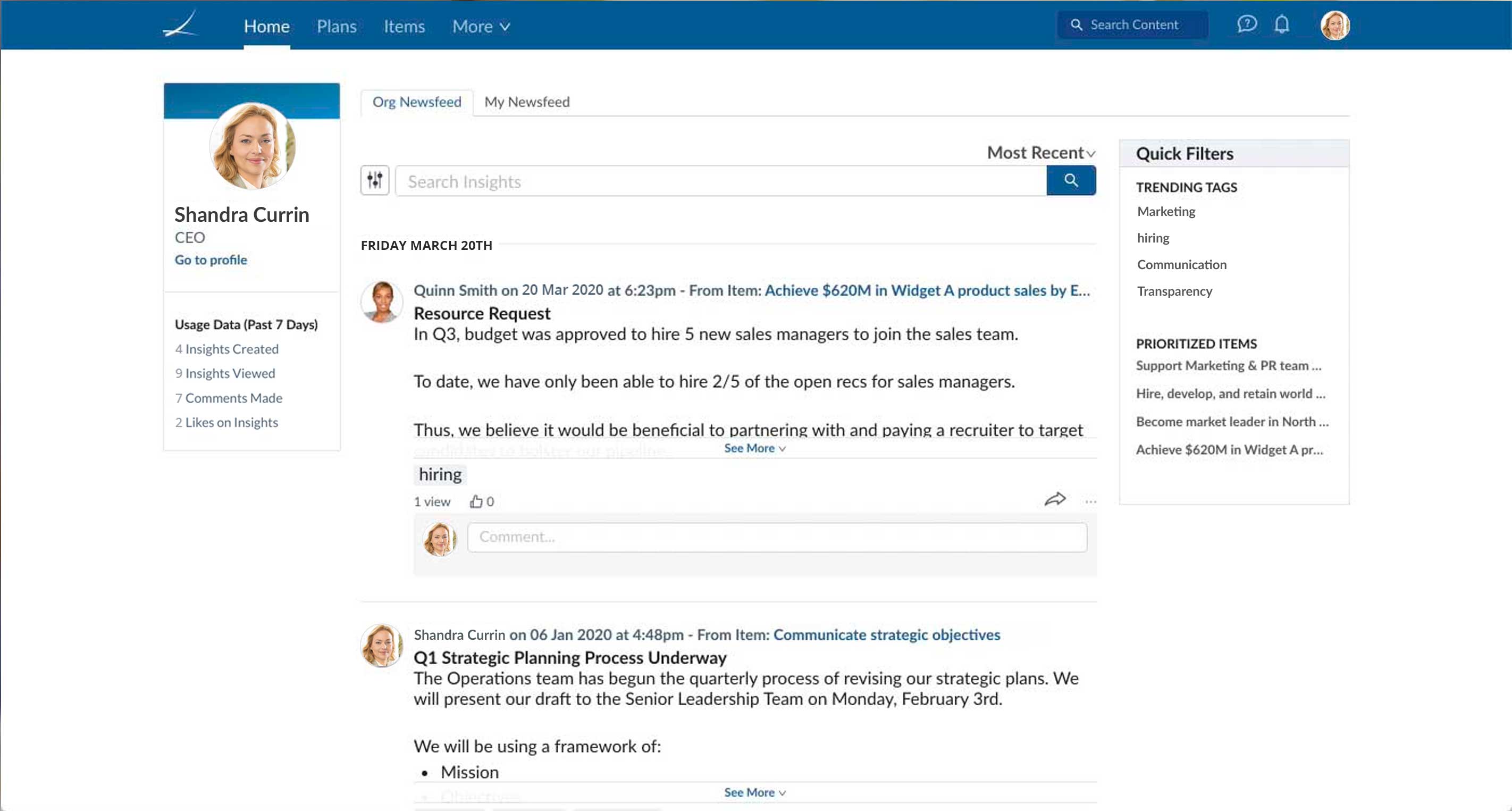Open user avatar menu in navbar

pos(1335,25)
